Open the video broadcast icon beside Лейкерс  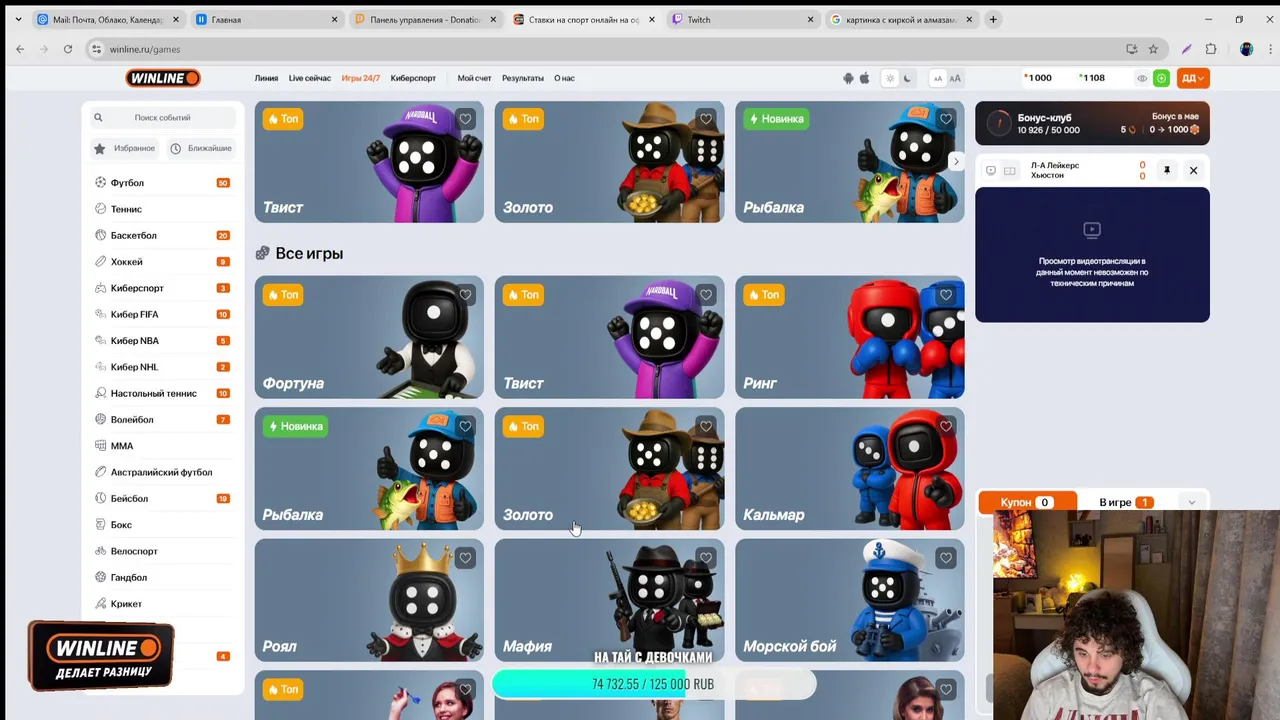tap(991, 171)
